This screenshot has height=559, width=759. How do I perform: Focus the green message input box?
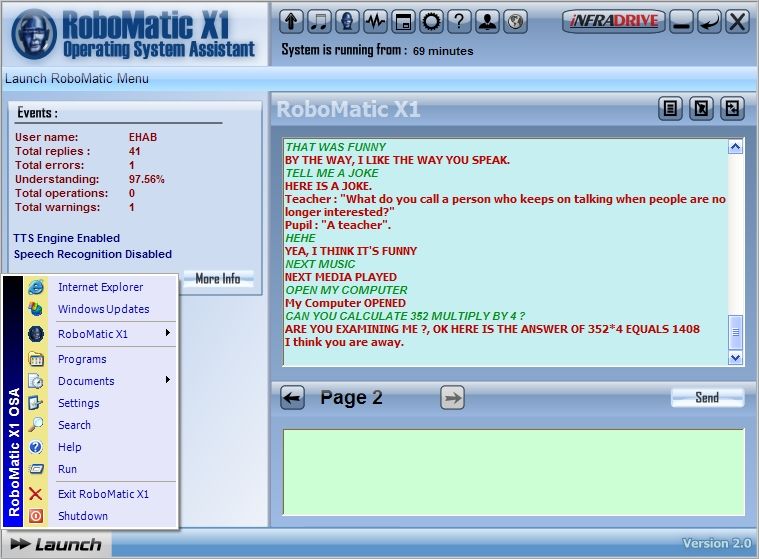[514, 472]
